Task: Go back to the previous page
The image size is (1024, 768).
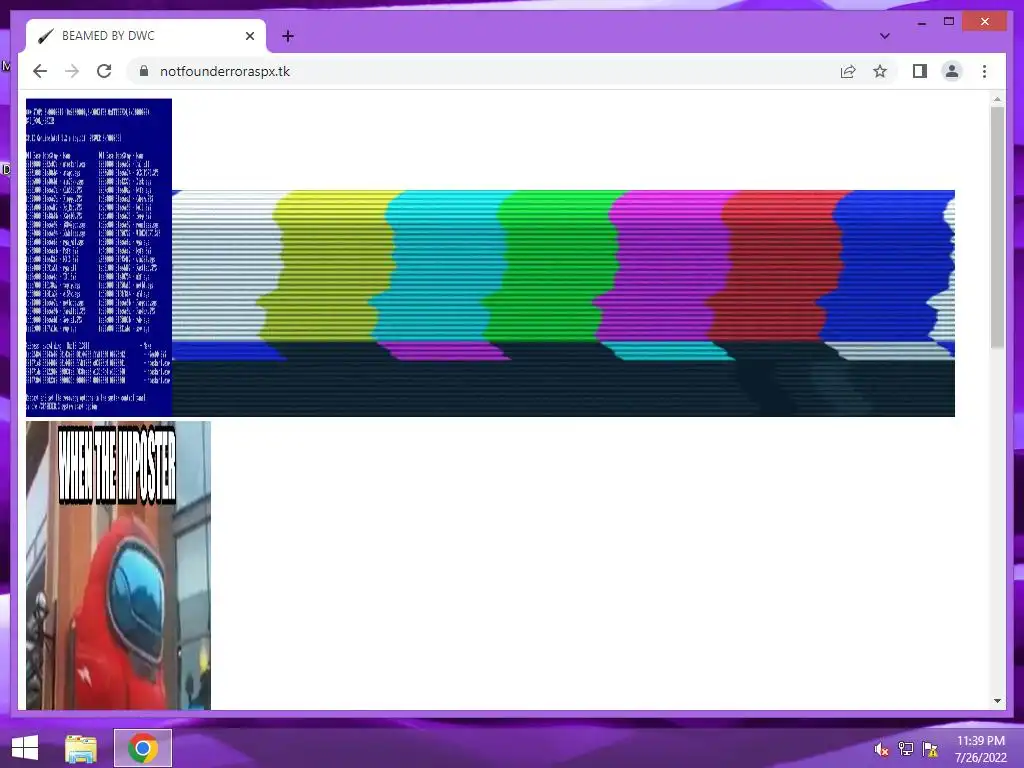Action: (40, 71)
